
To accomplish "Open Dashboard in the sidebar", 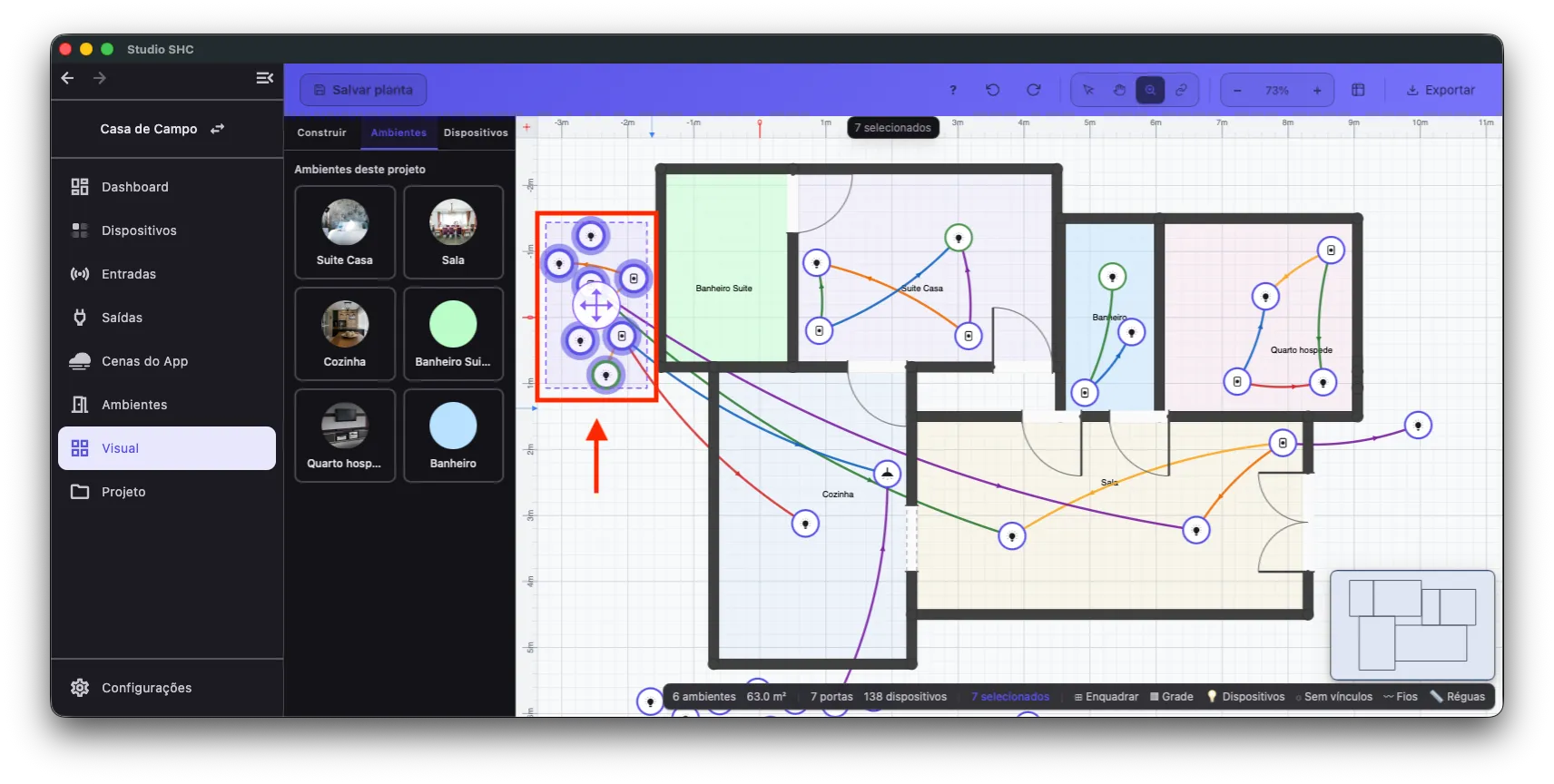I will [167, 187].
